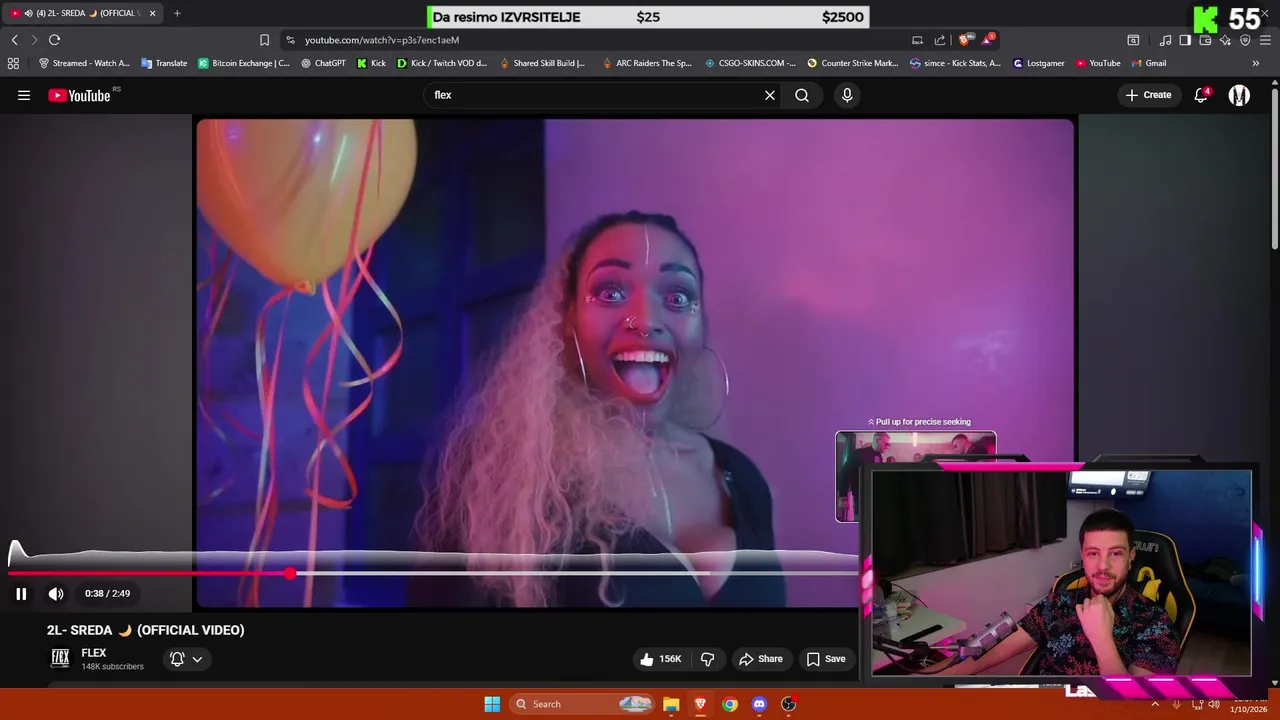1280x720 pixels.
Task: Open File Explorer from the taskbar
Action: coord(671,704)
